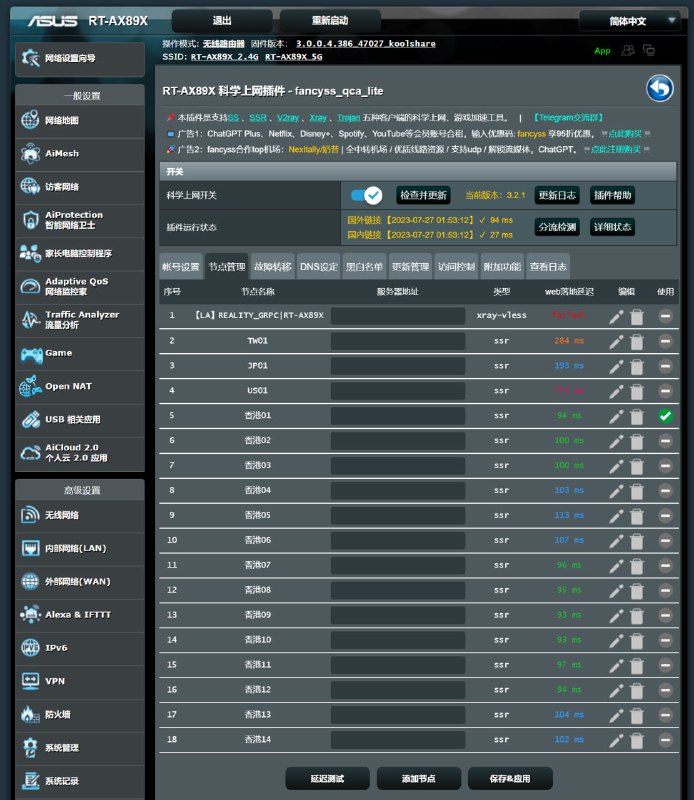
Task: Edit node 香港01 with pencil icon
Action: [x=616, y=416]
